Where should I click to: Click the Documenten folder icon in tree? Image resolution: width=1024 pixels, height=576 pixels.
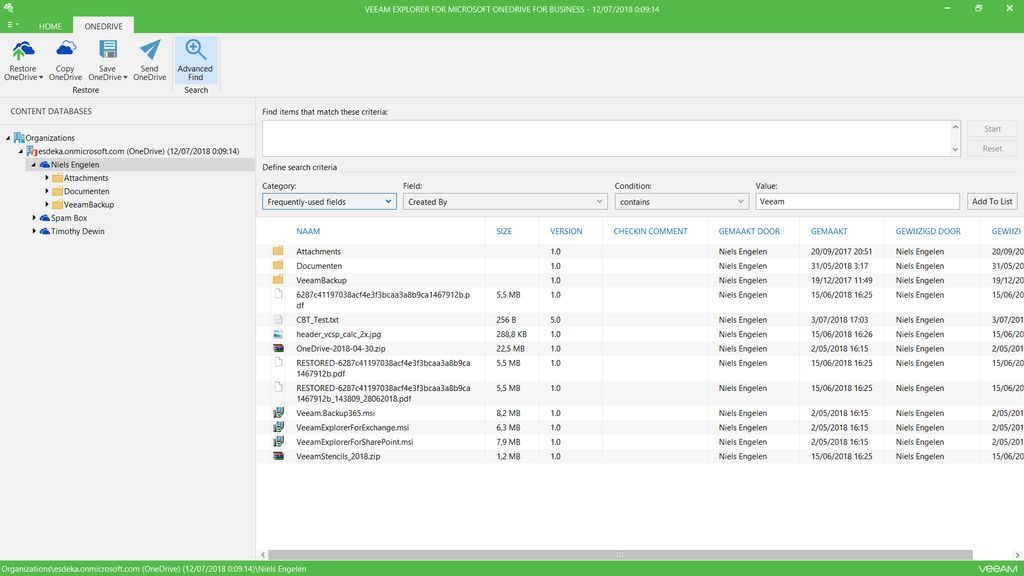(57, 191)
